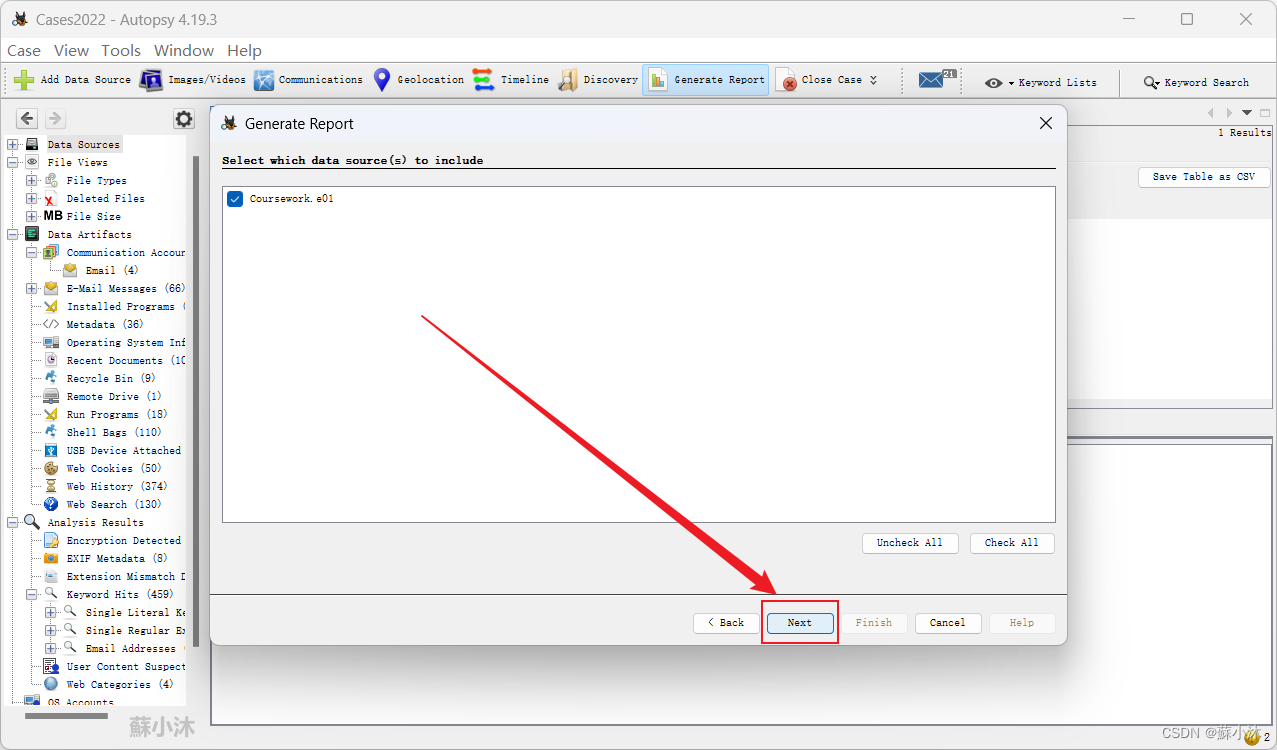Image resolution: width=1277 pixels, height=750 pixels.
Task: Click the EXIF Metadata camera icon
Action: tap(51, 559)
